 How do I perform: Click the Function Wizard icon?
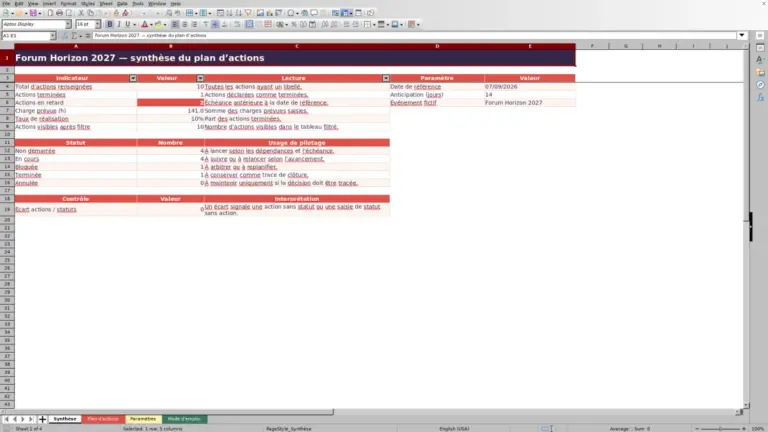coord(65,36)
